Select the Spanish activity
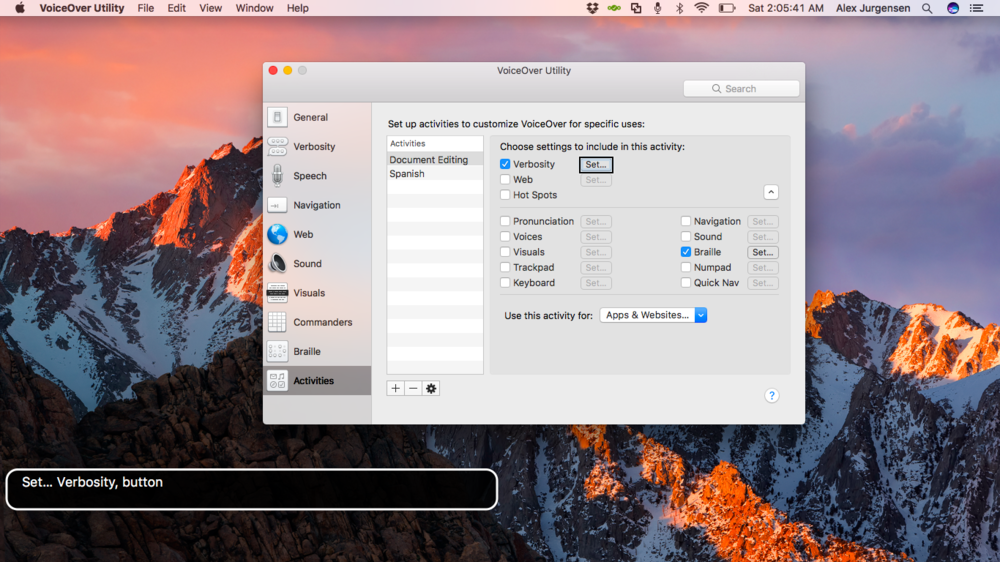Image resolution: width=1000 pixels, height=562 pixels. 435,174
